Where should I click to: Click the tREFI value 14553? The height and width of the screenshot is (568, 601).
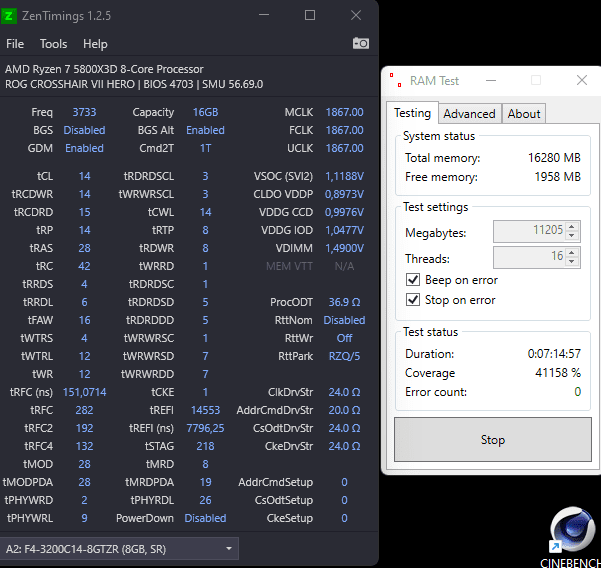pos(205,410)
